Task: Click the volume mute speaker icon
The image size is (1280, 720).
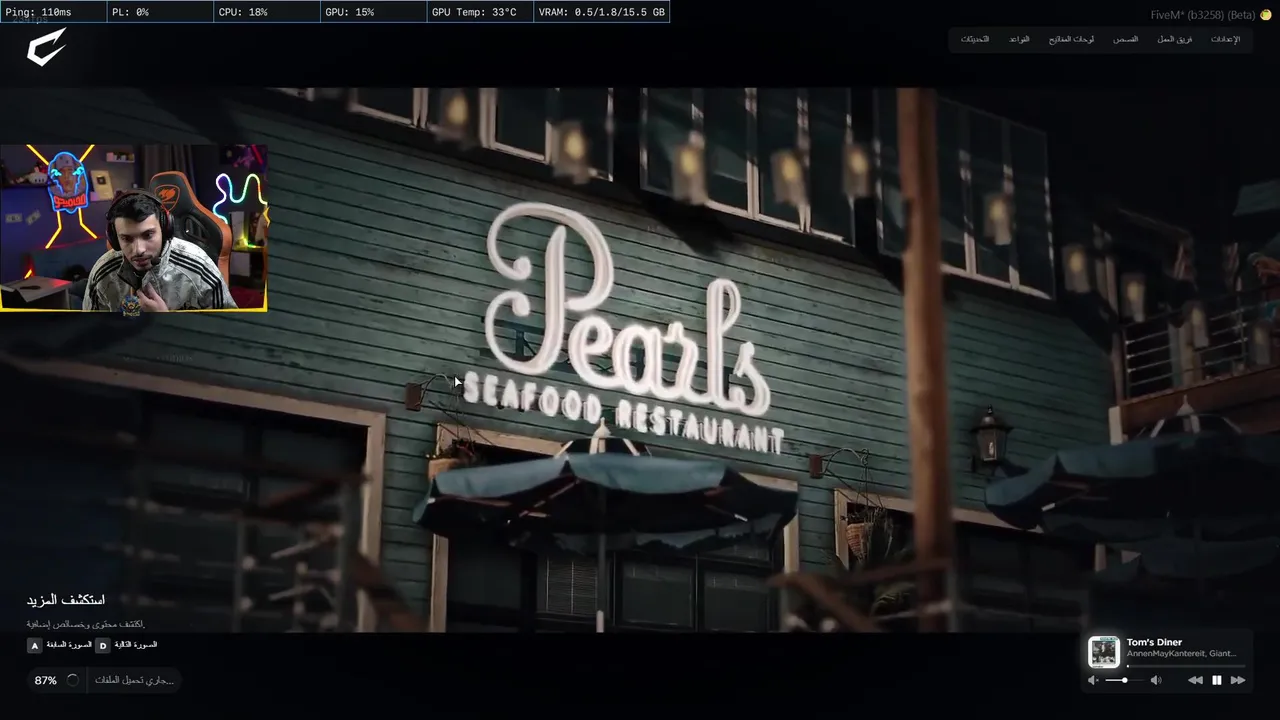Action: point(1093,680)
